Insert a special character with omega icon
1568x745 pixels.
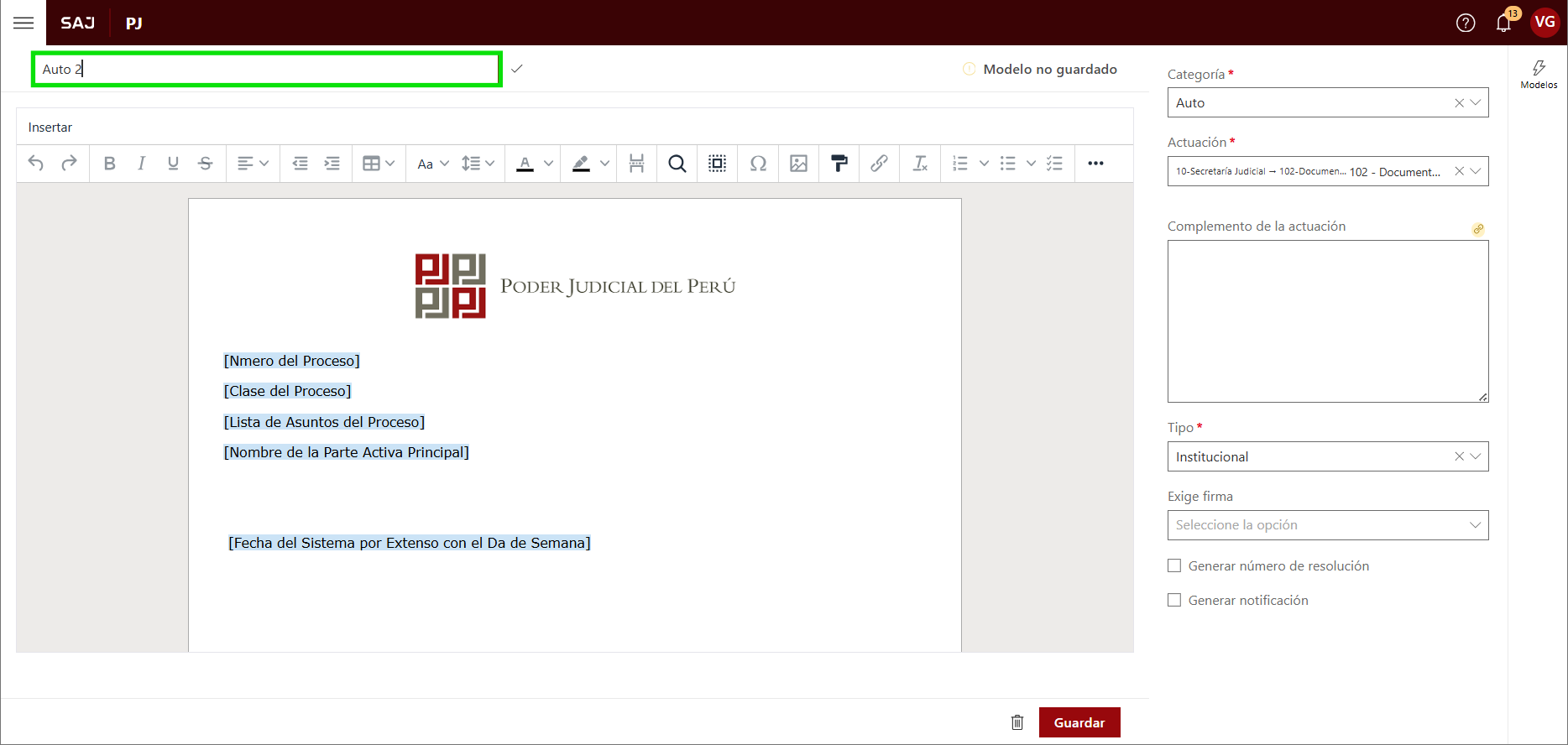(758, 164)
